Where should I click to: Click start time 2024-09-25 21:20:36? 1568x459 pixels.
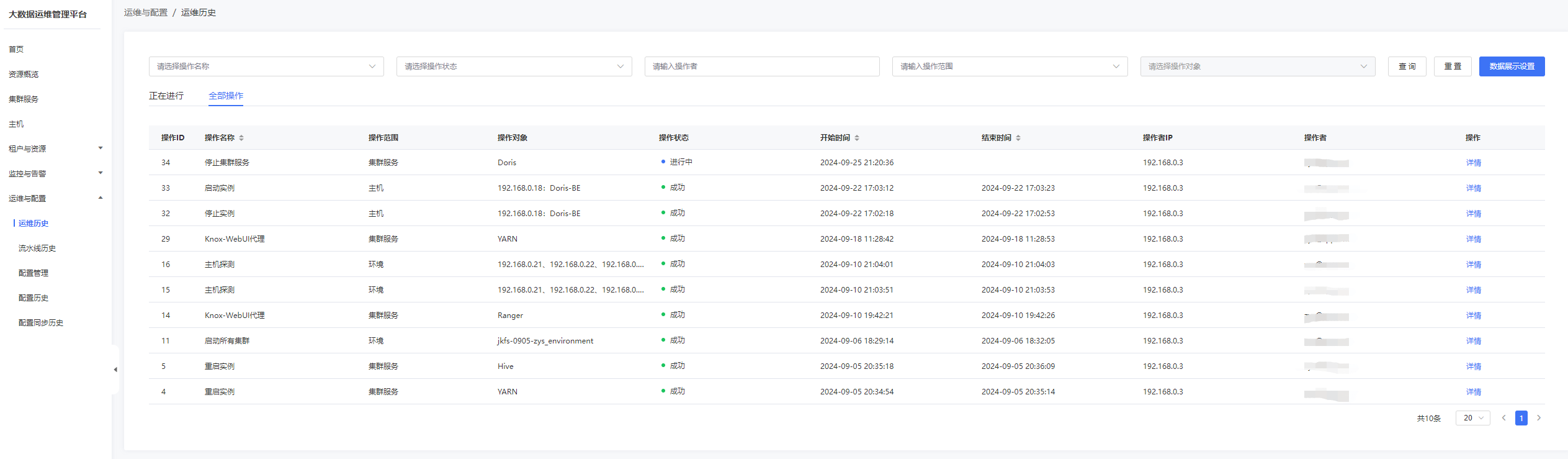point(857,163)
